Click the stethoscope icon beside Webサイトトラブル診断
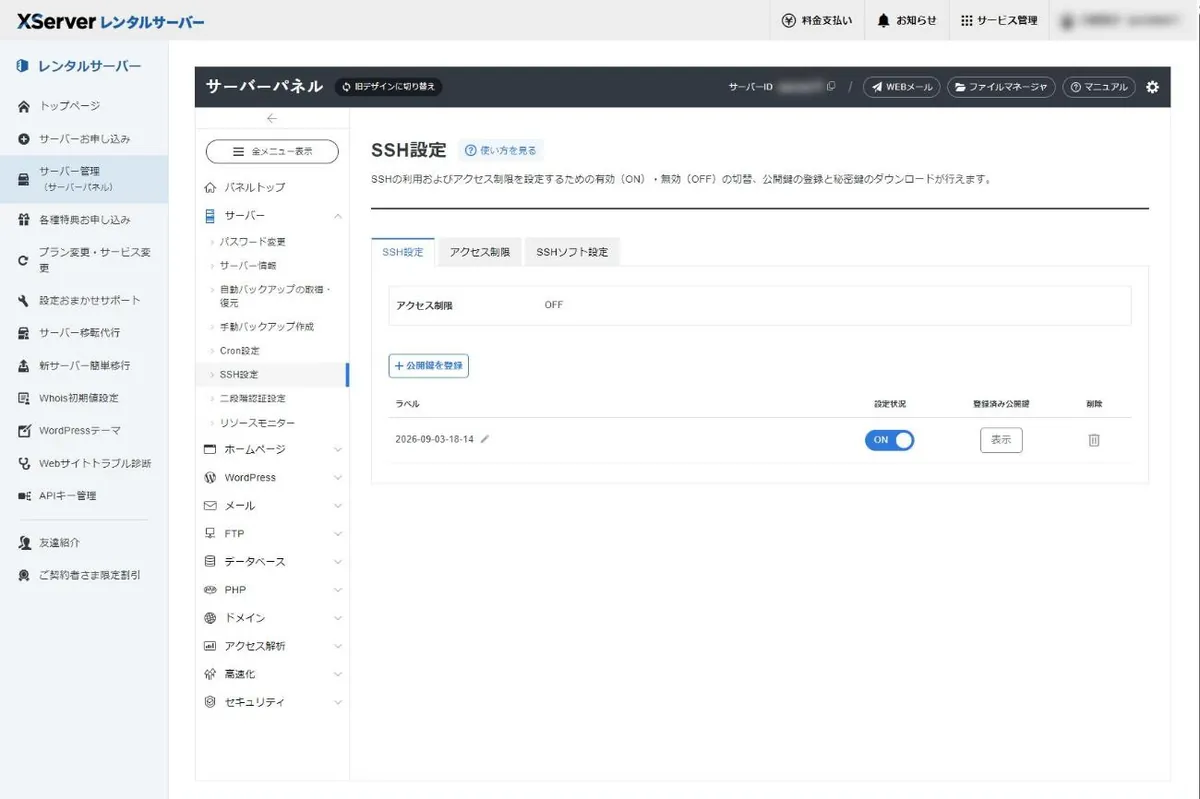 (24, 464)
